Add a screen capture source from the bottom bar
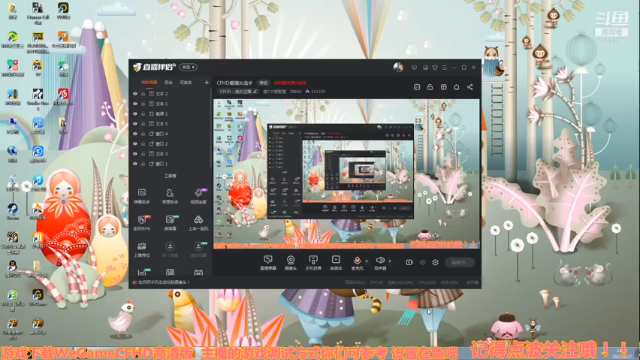 [268, 262]
